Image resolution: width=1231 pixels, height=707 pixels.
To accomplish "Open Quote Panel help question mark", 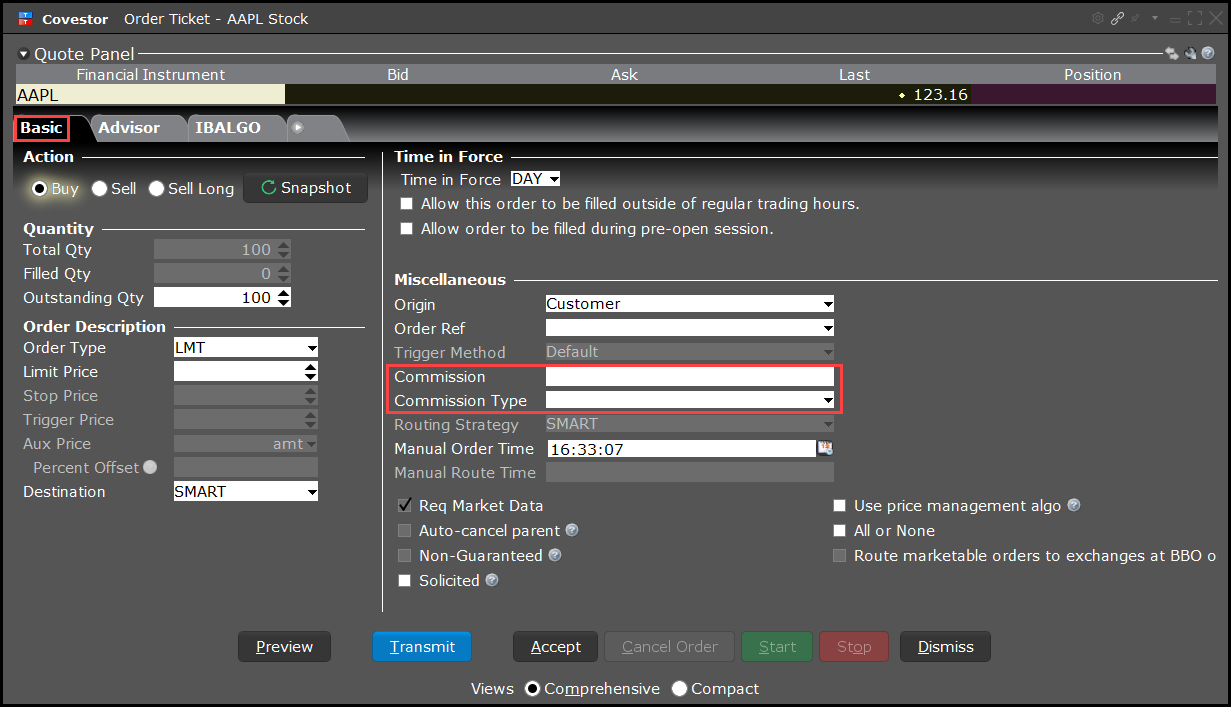I will 1208,53.
